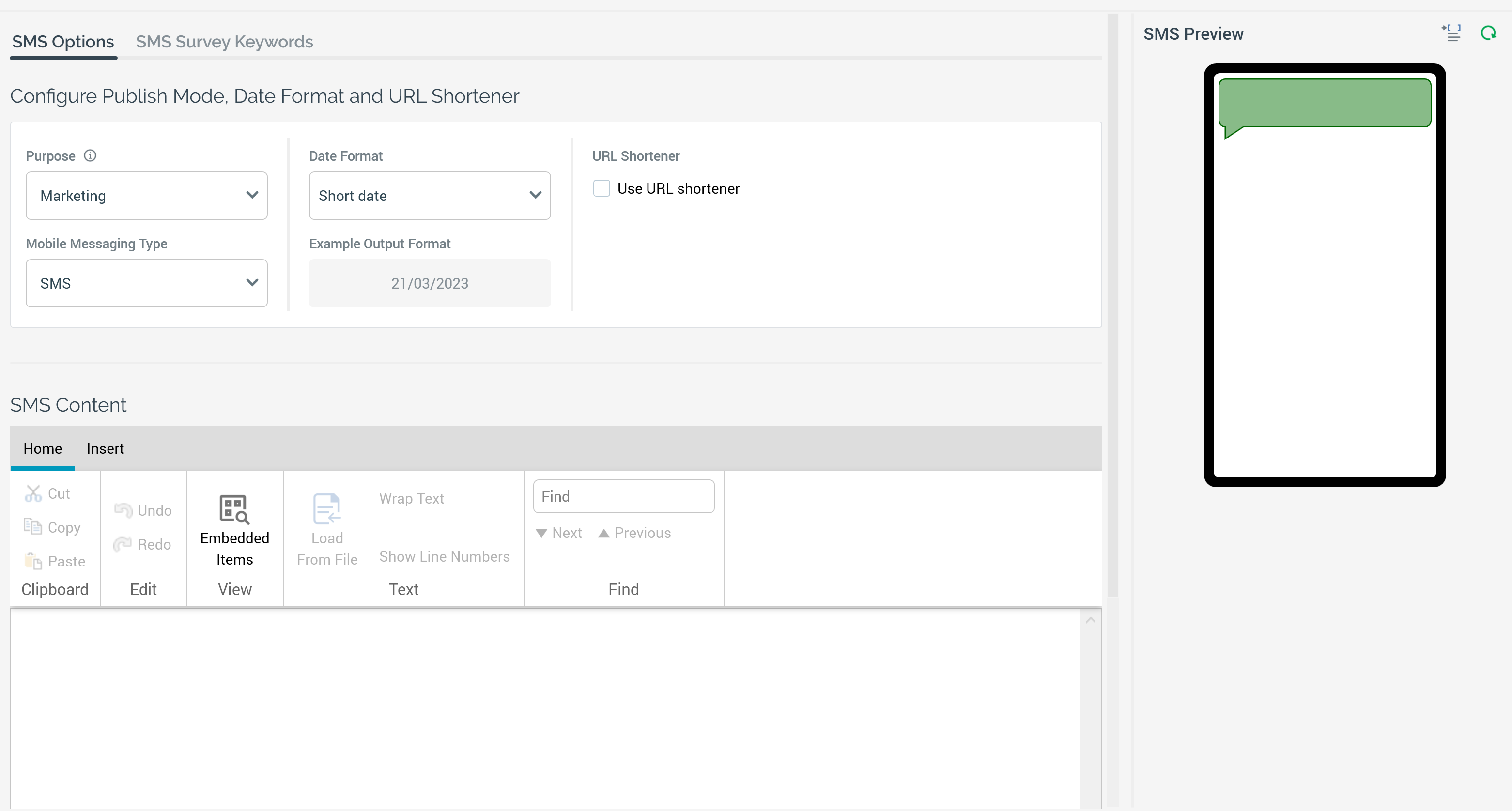Screen dimensions: 1512x811
Task: Expand the Date Format dropdown
Action: point(430,196)
